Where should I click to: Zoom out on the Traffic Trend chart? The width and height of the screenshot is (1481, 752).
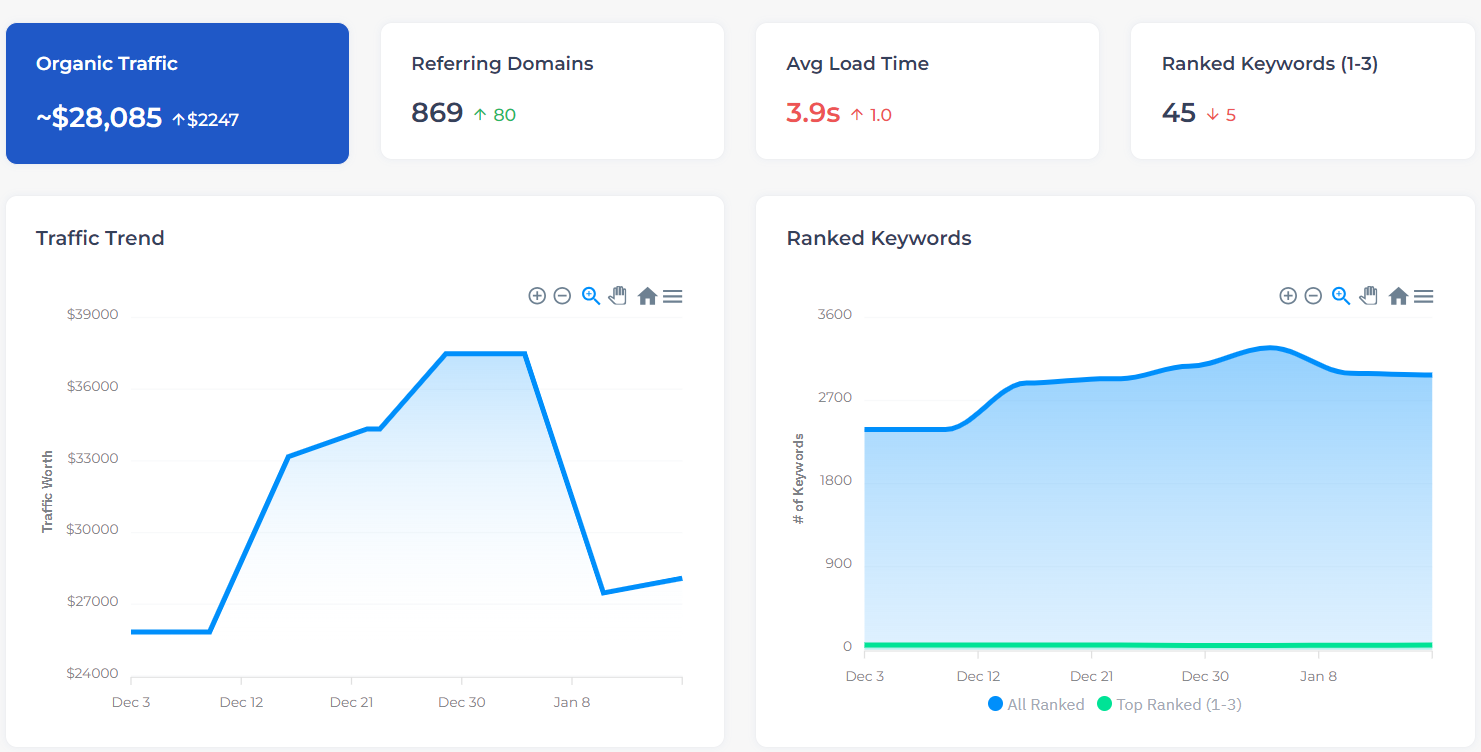[x=562, y=296]
